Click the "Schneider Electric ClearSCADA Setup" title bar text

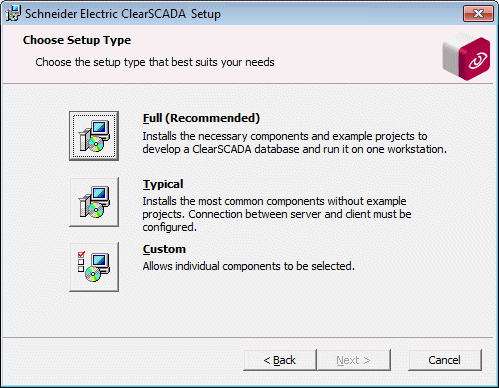[123, 14]
